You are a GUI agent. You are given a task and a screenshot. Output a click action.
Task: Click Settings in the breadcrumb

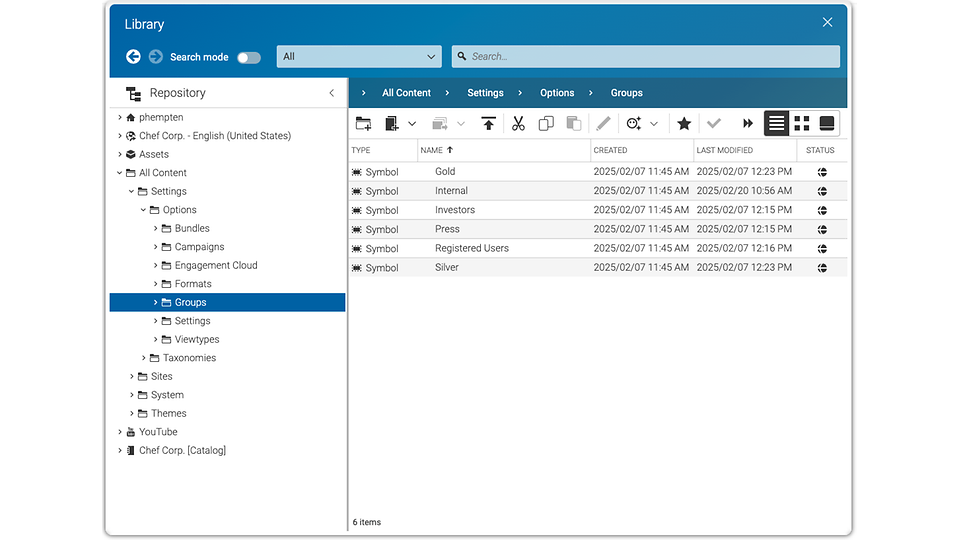pos(485,93)
